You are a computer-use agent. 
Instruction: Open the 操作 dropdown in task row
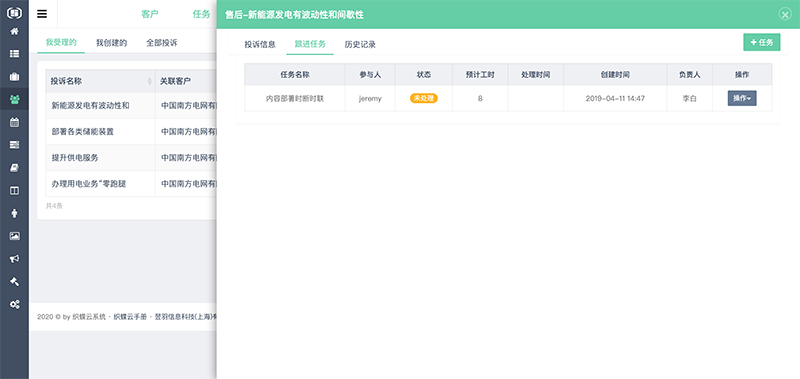742,98
